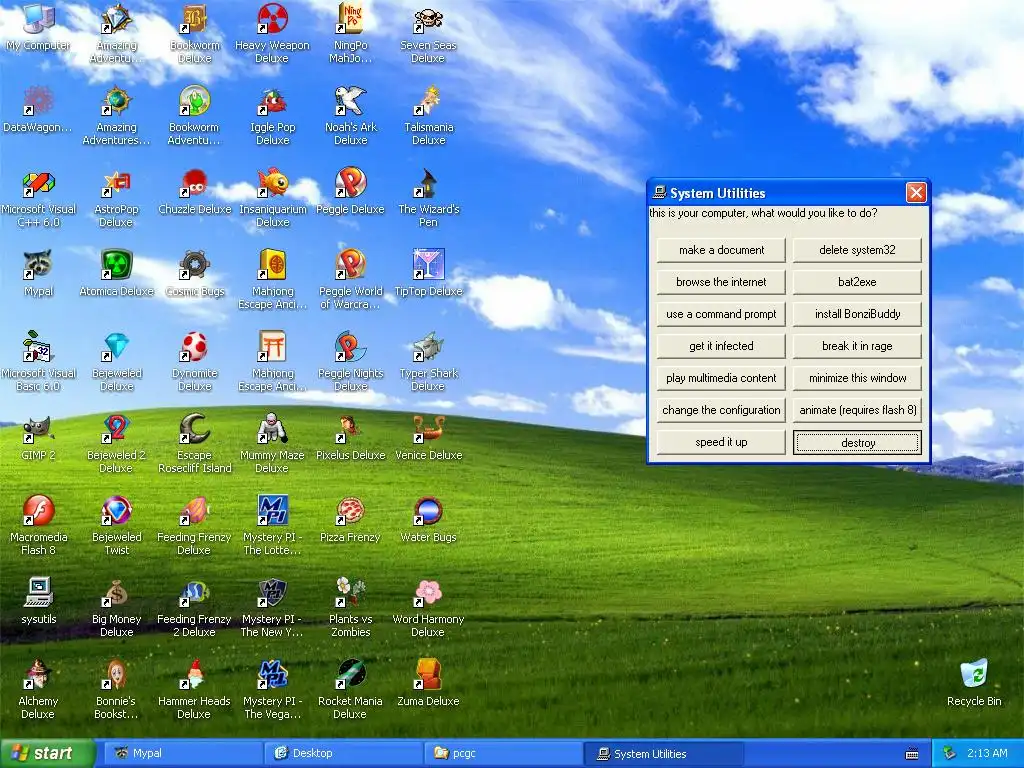Click the "bat2exe" button
This screenshot has height=768, width=1024.
(x=857, y=282)
